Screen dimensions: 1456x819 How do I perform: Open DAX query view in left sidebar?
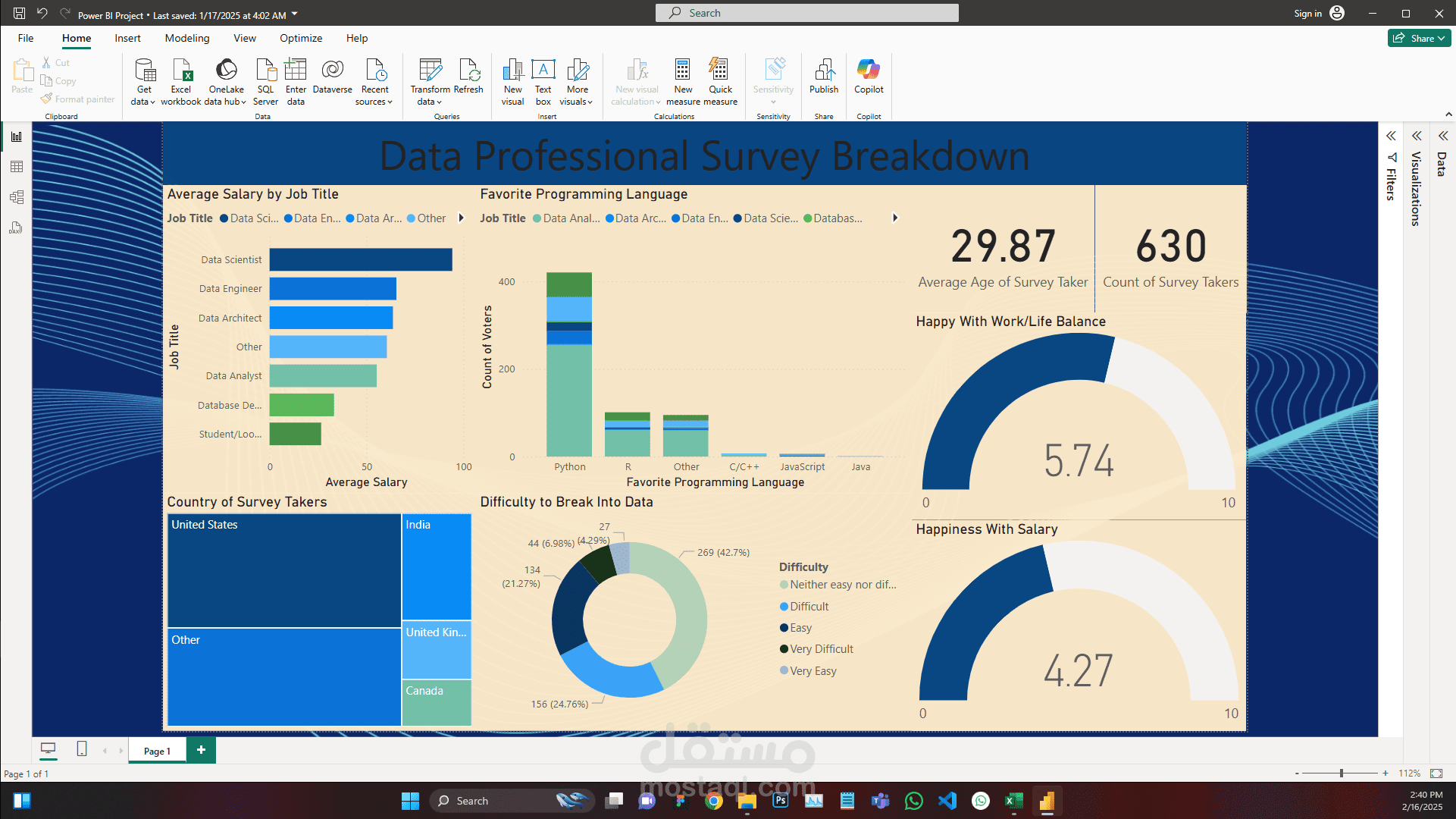point(17,227)
